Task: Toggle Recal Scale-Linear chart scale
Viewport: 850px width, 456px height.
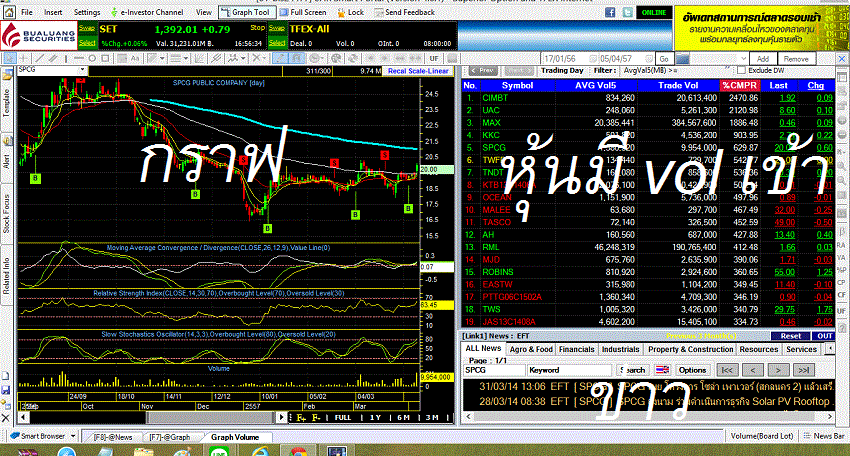Action: 418,71
